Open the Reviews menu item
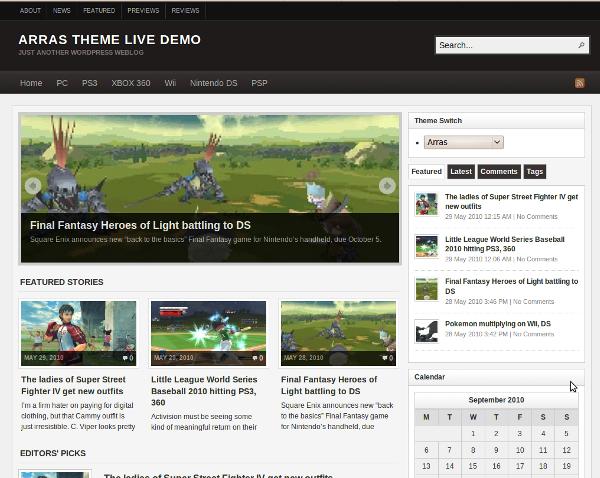This screenshot has width=600, height=478. pyautogui.click(x=185, y=11)
